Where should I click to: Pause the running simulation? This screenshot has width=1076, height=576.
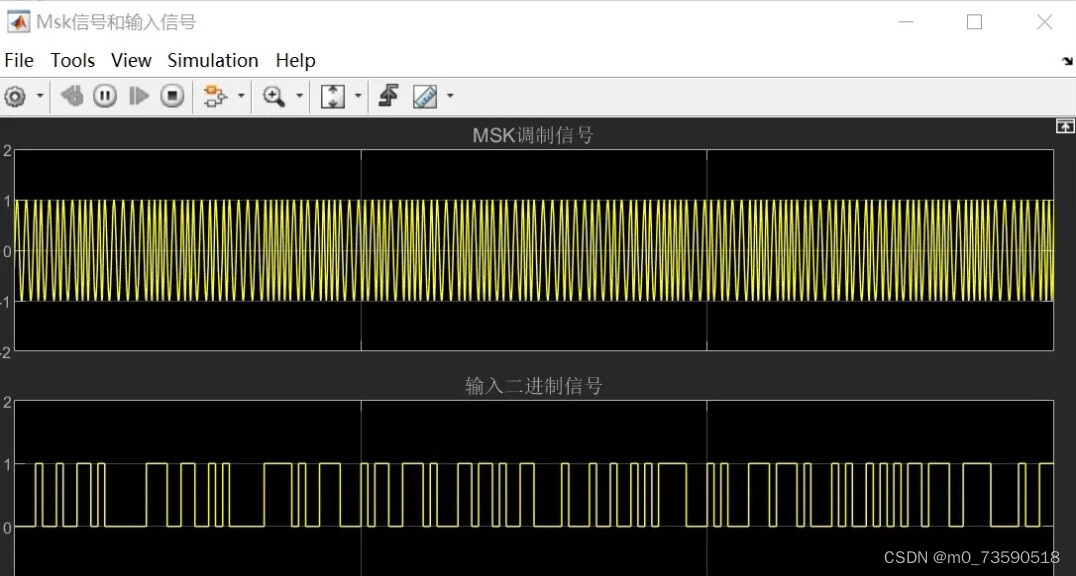tap(105, 96)
